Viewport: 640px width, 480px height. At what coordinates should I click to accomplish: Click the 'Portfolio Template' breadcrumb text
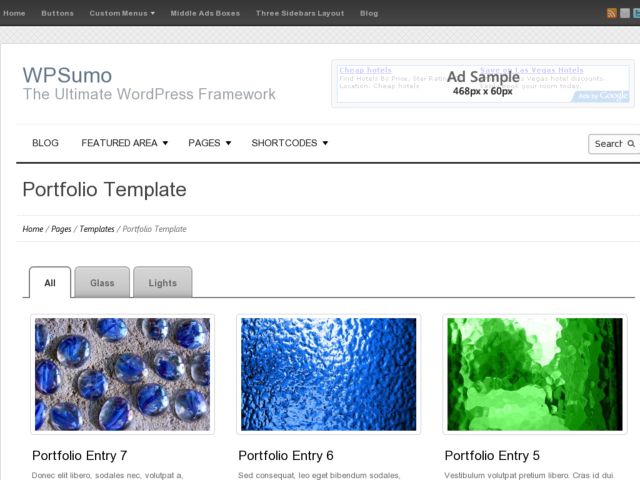(x=154, y=229)
